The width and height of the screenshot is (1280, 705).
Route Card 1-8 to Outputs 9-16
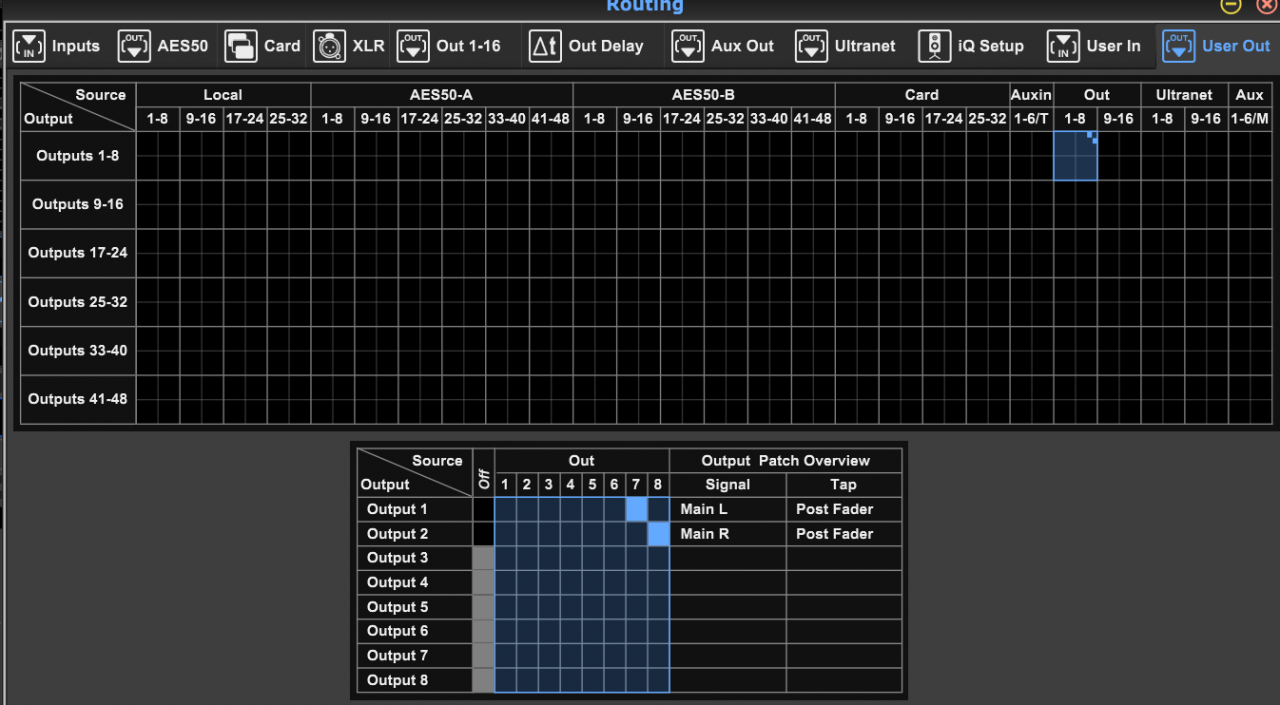[857, 204]
